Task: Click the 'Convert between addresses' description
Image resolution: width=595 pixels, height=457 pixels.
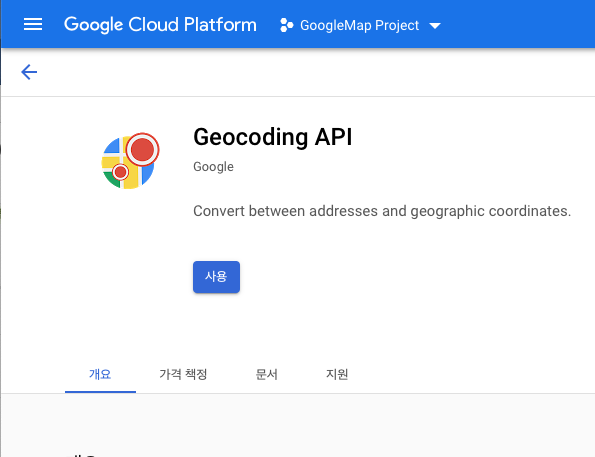Action: 382,211
